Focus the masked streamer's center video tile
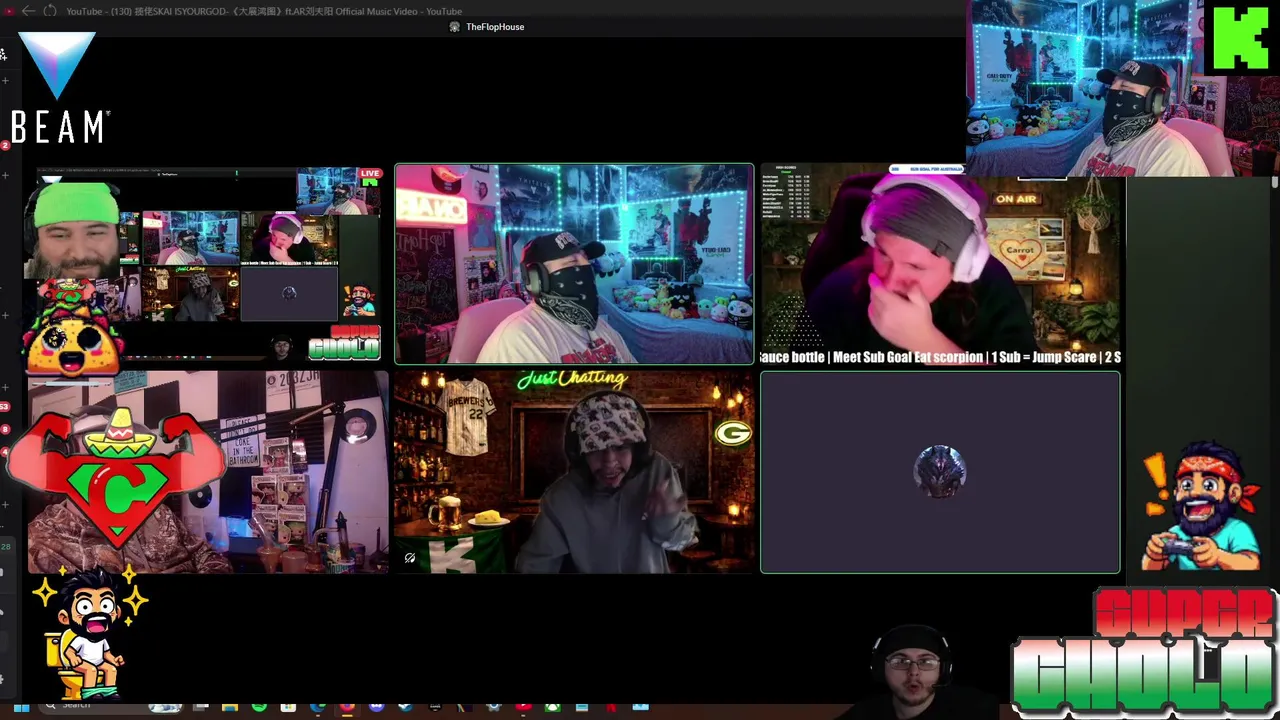1280x720 pixels. click(x=574, y=264)
